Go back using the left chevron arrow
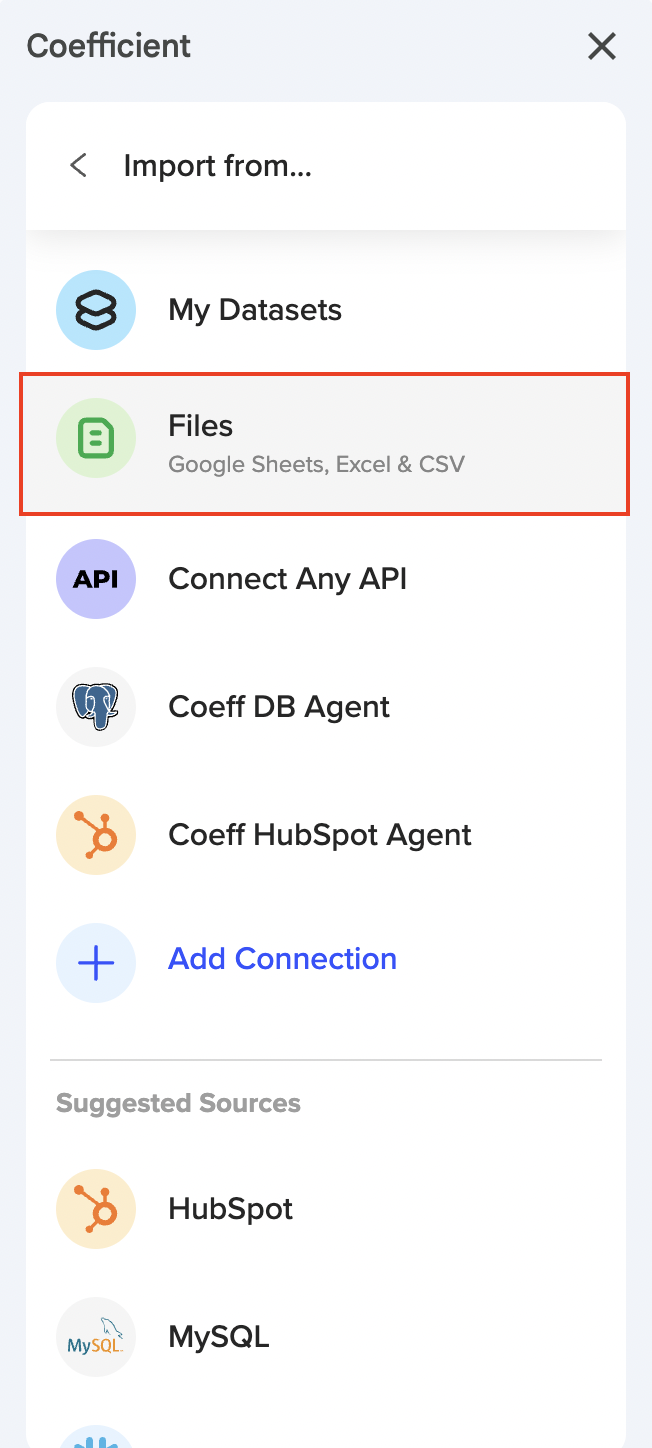 (78, 165)
